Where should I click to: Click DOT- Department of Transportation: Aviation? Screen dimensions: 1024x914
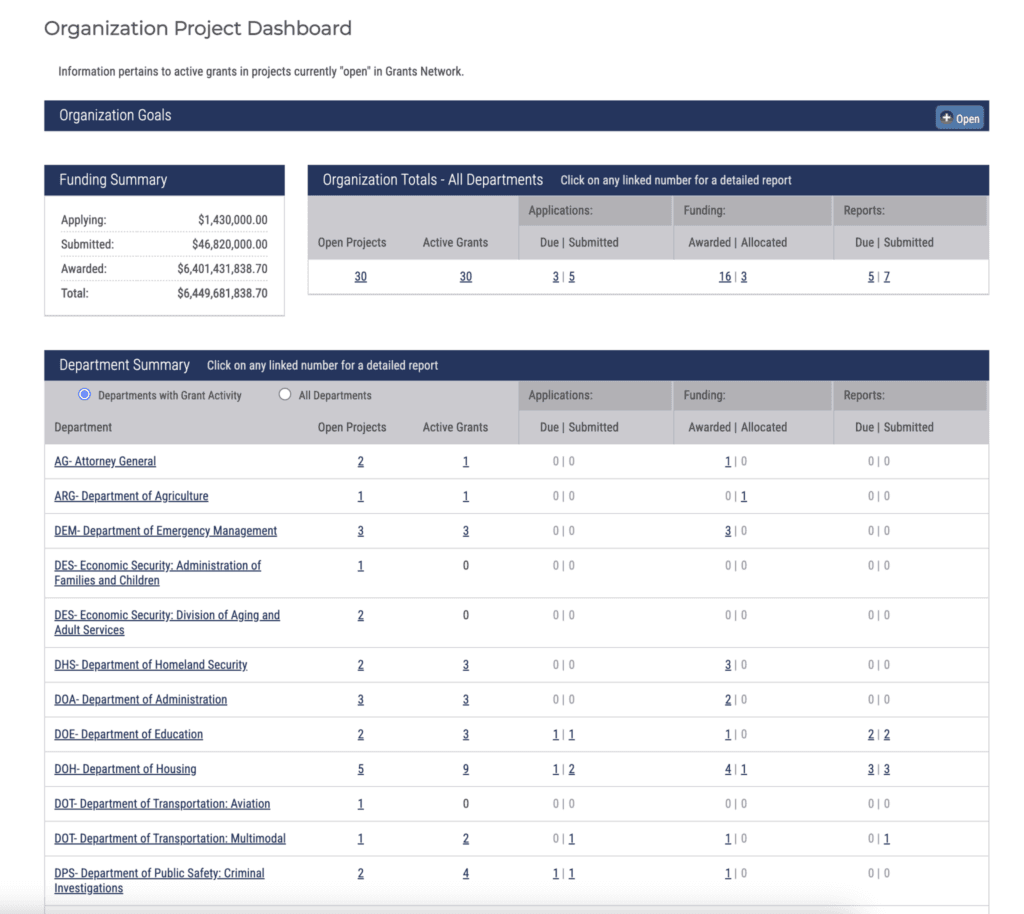(162, 804)
